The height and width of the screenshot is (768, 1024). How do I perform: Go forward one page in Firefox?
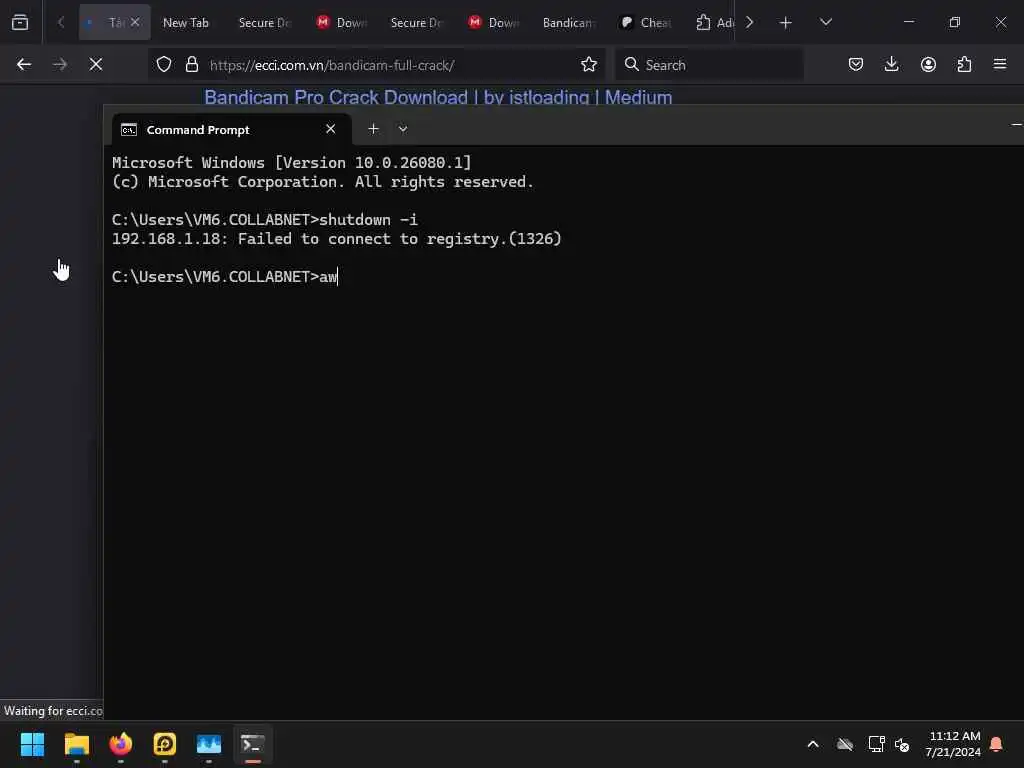click(60, 65)
